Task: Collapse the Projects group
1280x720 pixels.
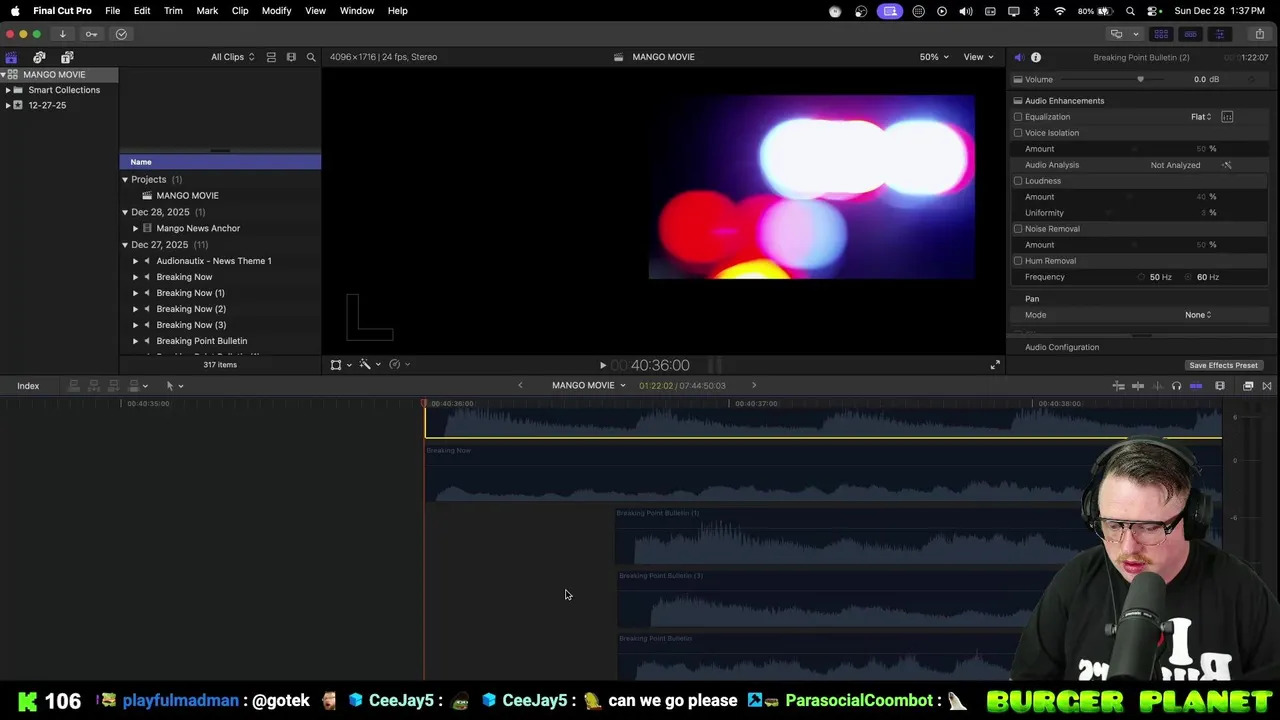Action: click(x=125, y=180)
